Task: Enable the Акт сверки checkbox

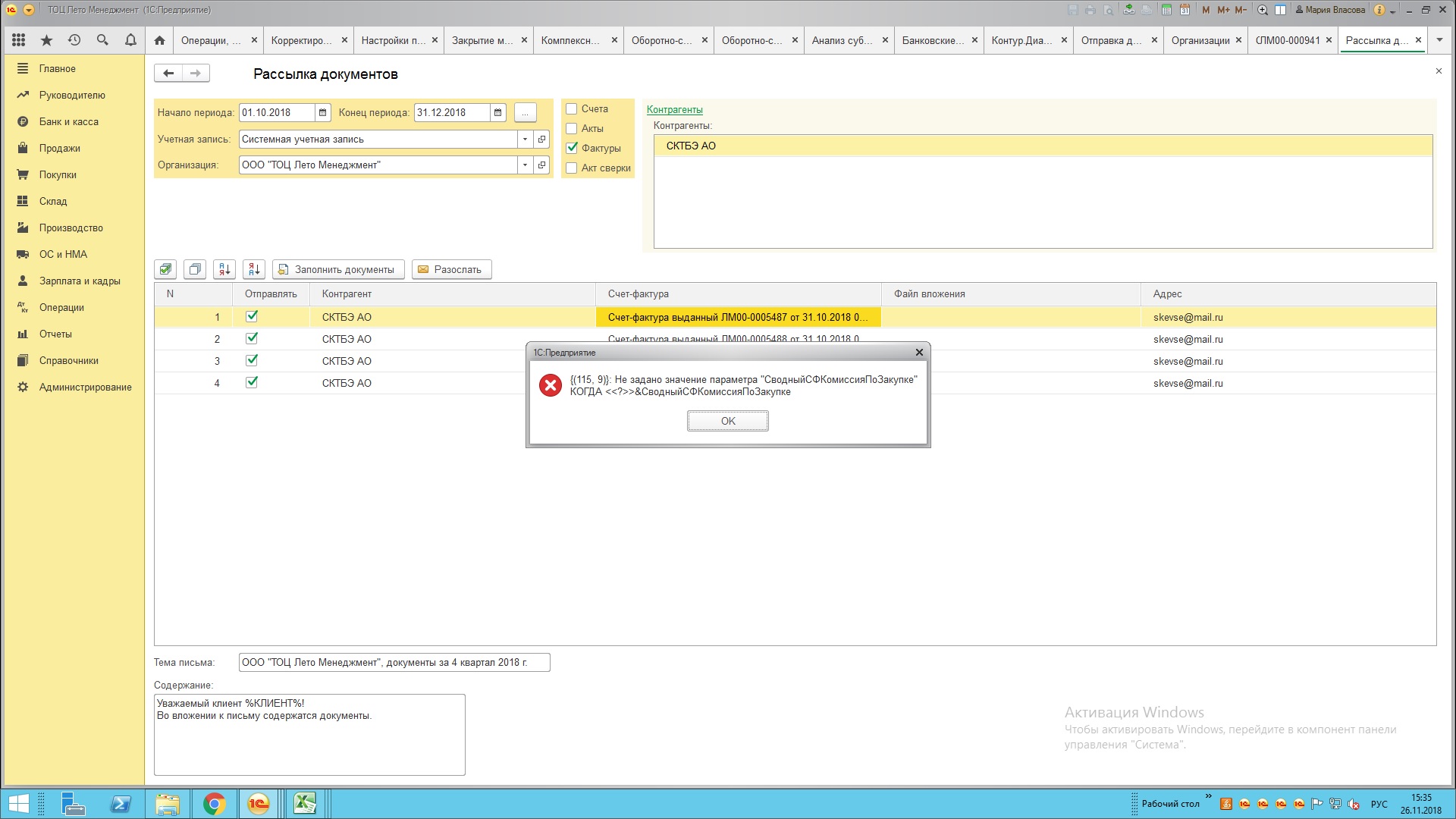Action: [x=572, y=168]
